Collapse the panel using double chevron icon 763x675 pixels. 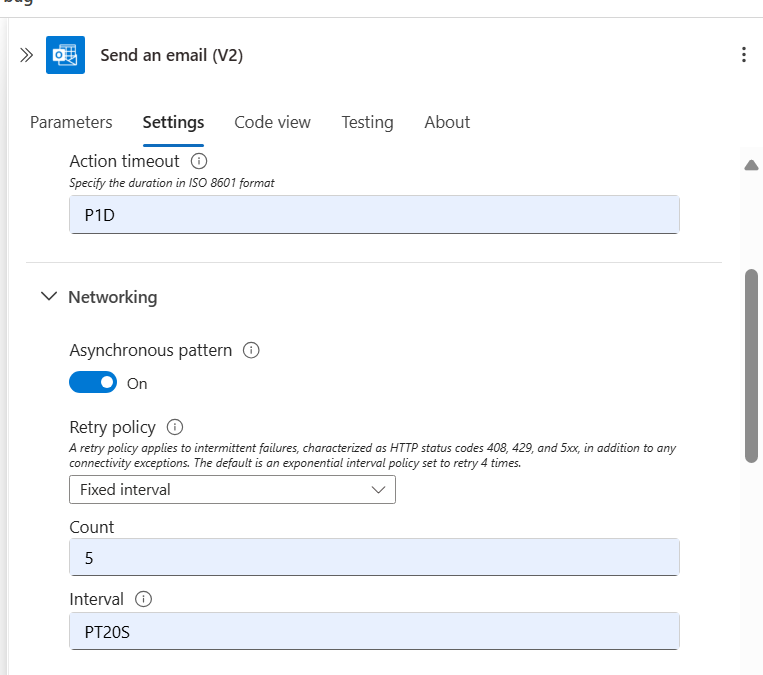tap(26, 55)
